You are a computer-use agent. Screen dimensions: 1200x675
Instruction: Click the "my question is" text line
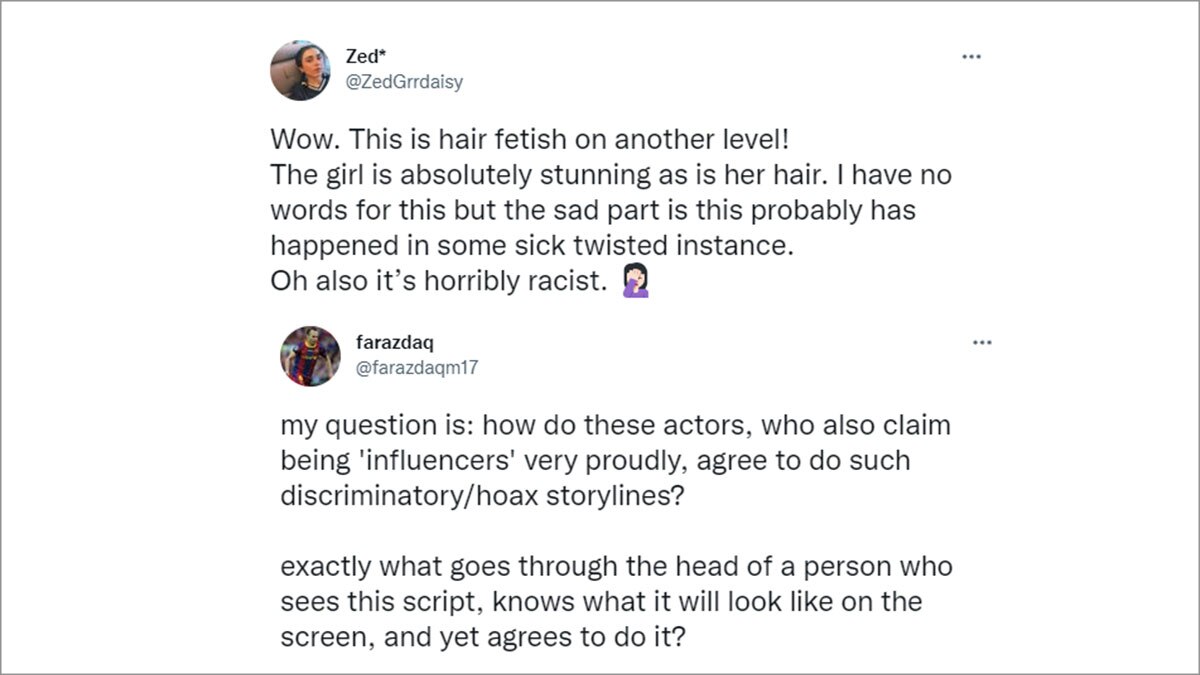point(615,425)
